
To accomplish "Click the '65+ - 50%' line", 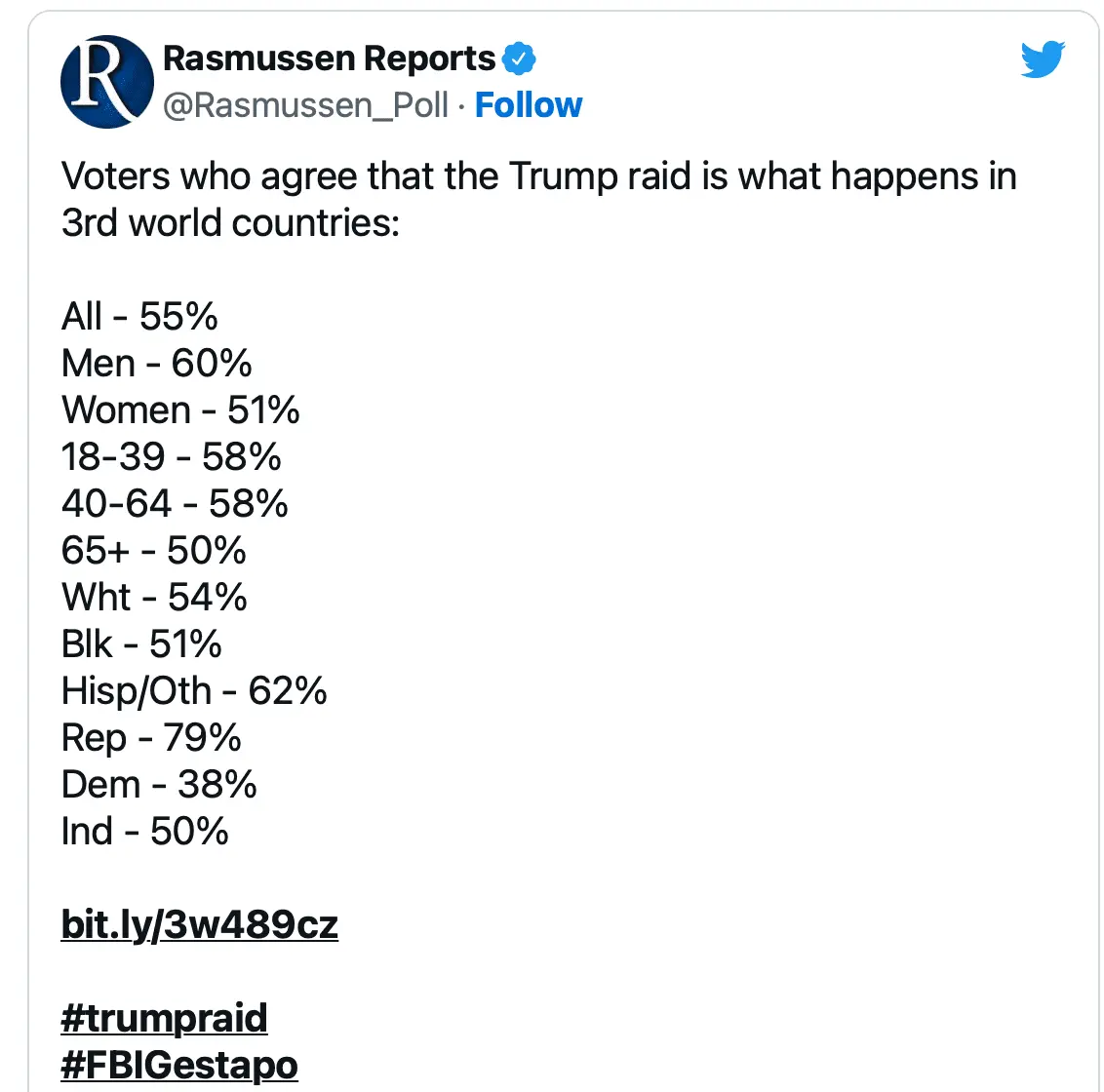I will (153, 550).
